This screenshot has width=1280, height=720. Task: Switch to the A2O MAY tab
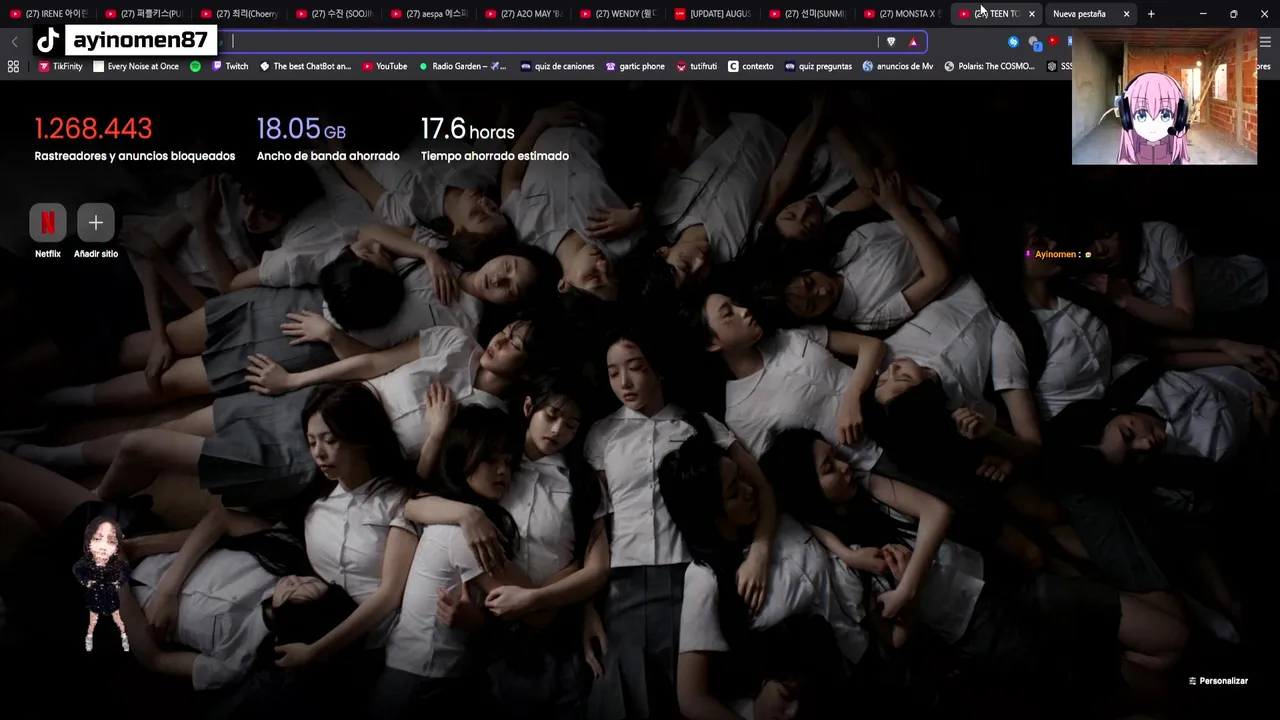525,14
